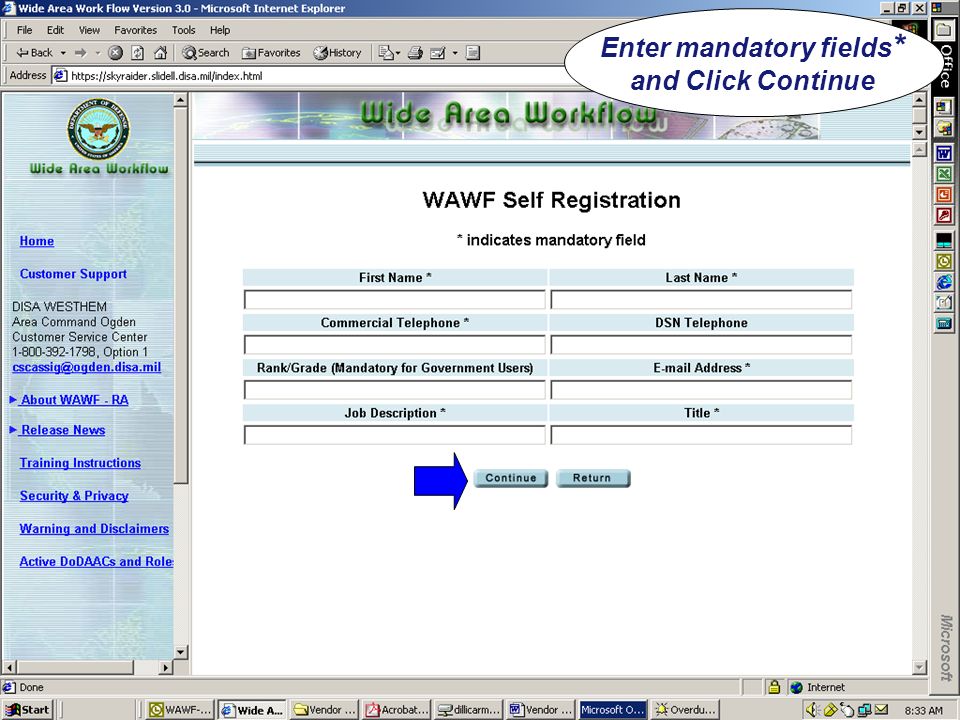Open the Customer Support link

[x=73, y=274]
